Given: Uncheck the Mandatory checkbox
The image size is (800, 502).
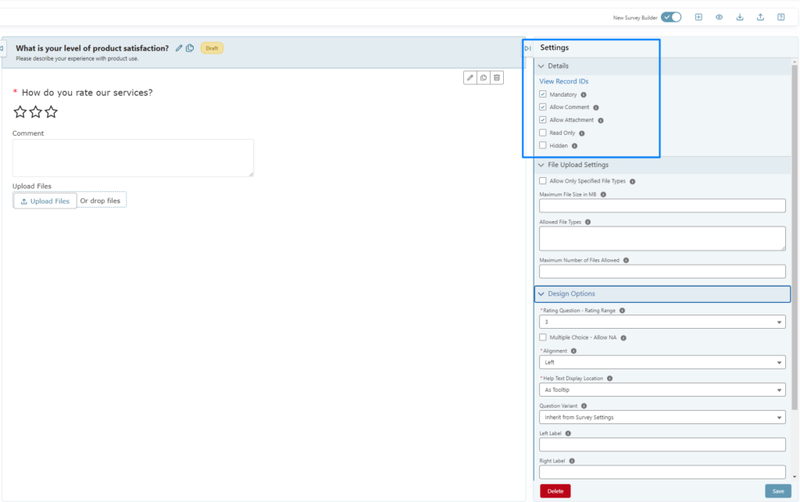Looking at the screenshot, I should click(x=543, y=94).
